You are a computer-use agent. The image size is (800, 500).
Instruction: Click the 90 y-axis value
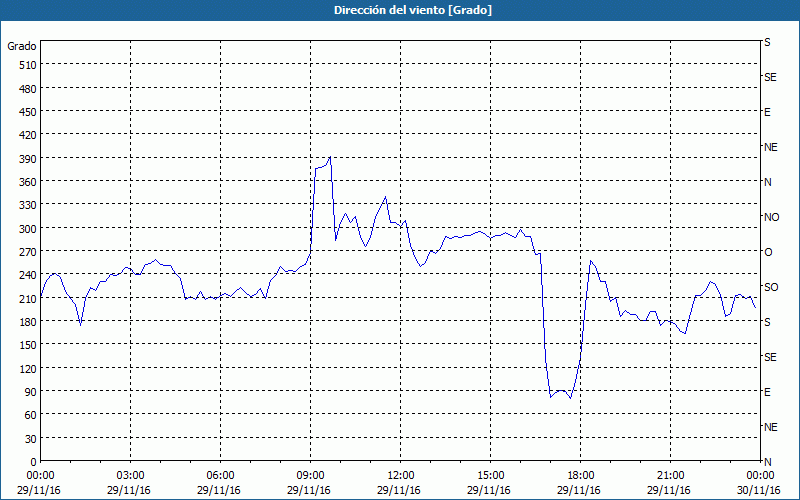point(31,392)
